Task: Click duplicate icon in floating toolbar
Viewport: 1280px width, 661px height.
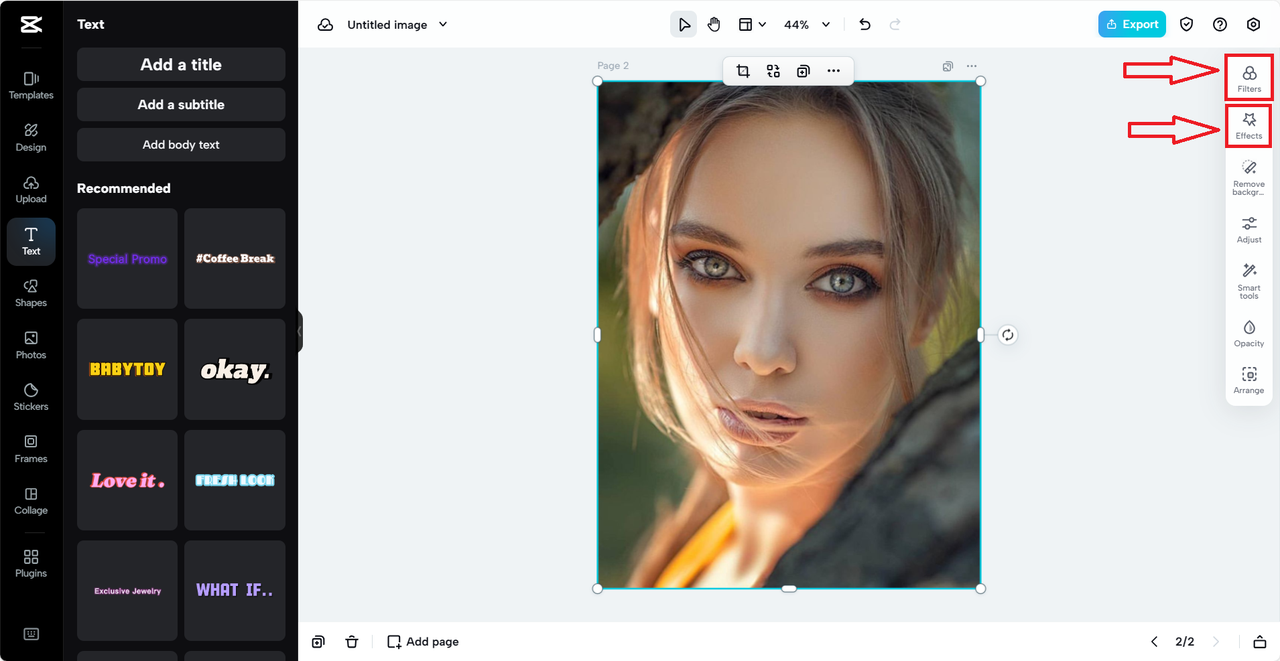Action: (x=803, y=71)
